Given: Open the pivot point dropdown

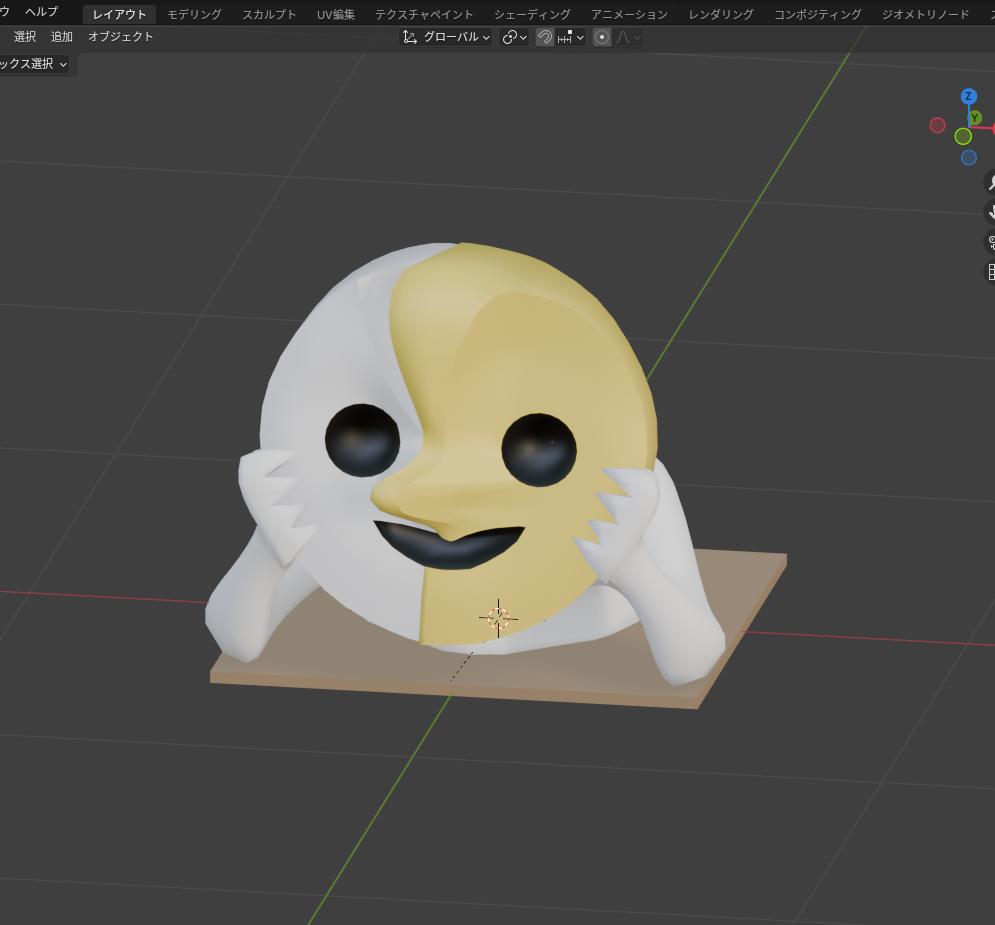Looking at the screenshot, I should (x=514, y=37).
